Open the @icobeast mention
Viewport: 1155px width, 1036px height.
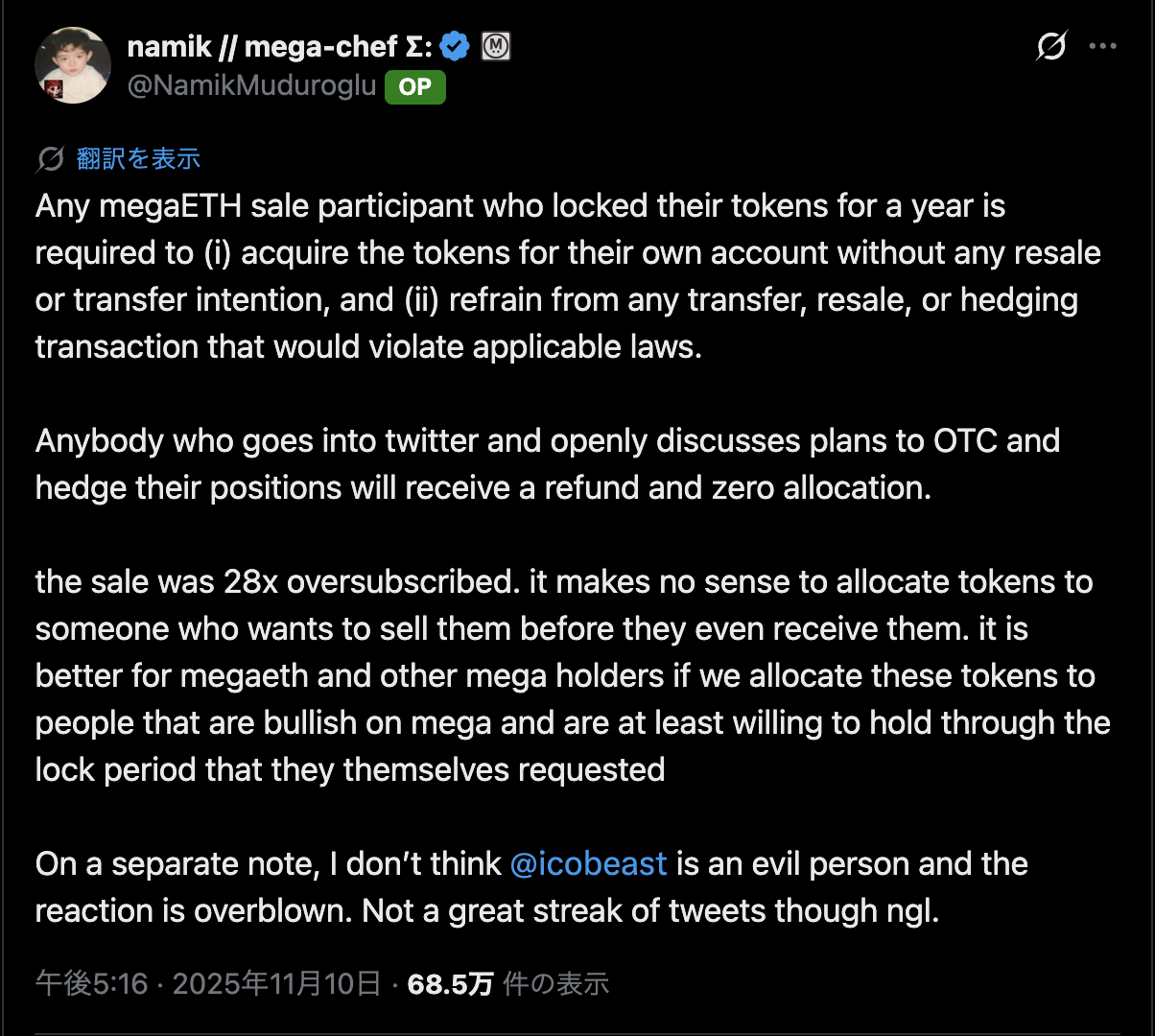588,863
